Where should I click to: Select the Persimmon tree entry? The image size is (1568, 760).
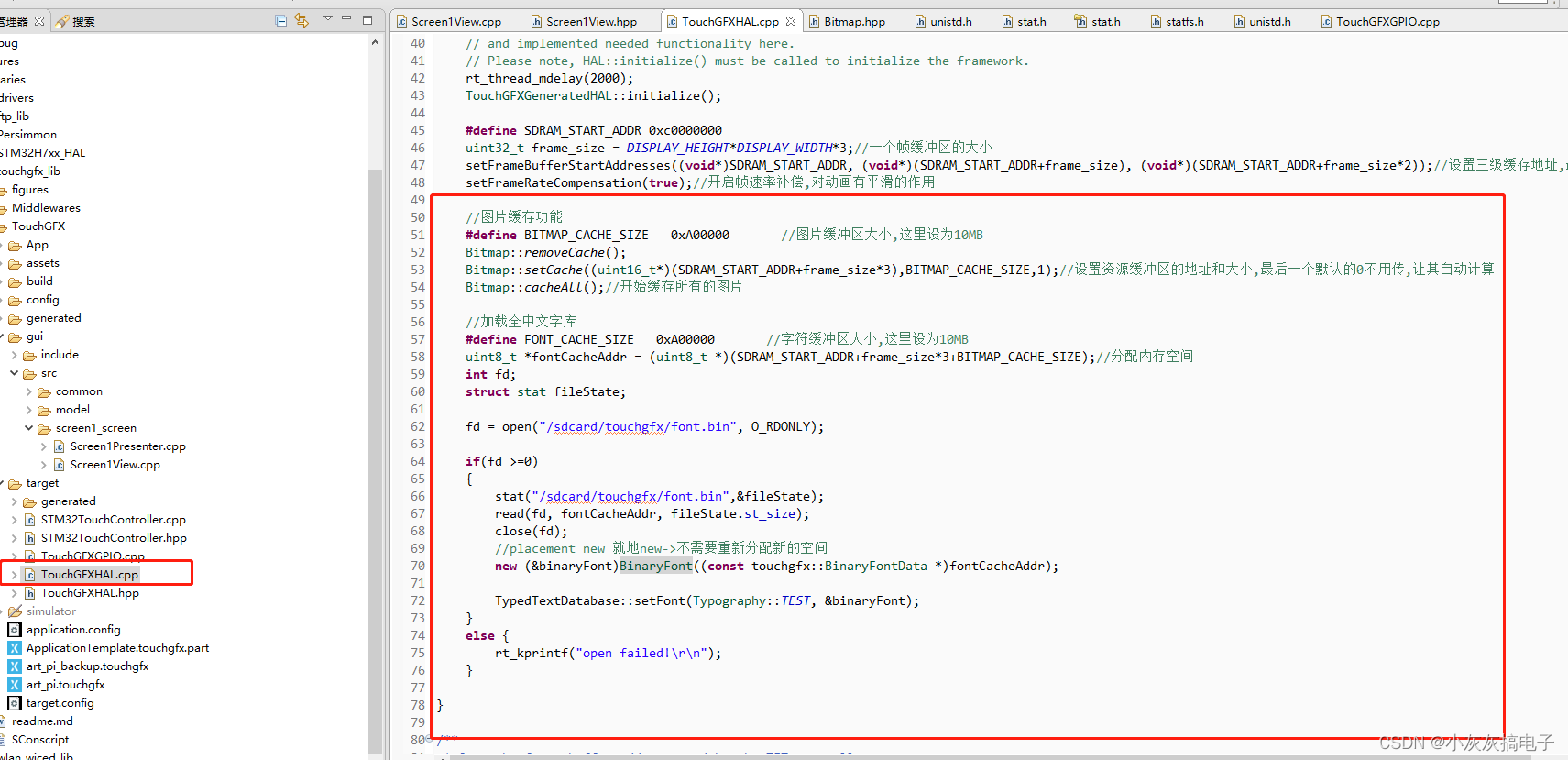[x=28, y=135]
